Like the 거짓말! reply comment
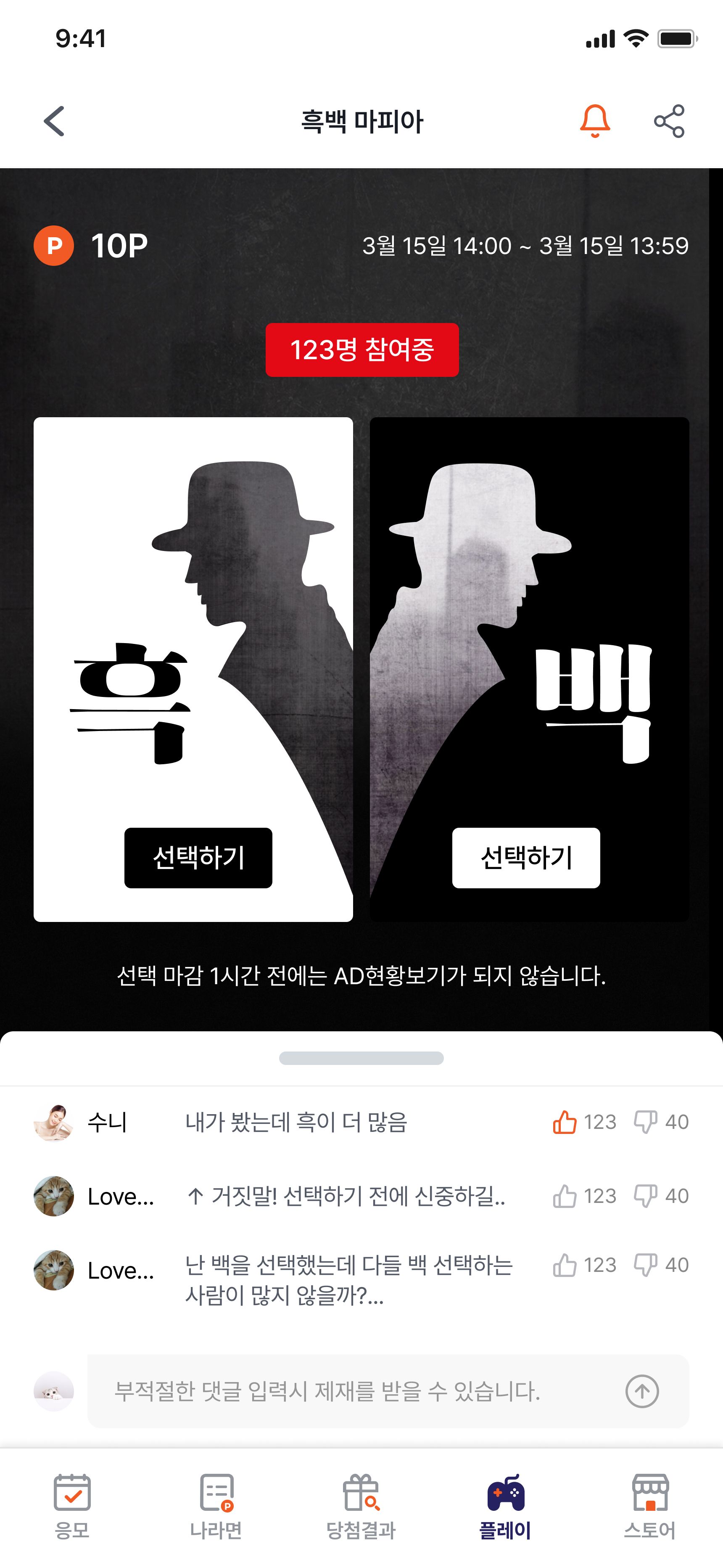 coord(564,1196)
